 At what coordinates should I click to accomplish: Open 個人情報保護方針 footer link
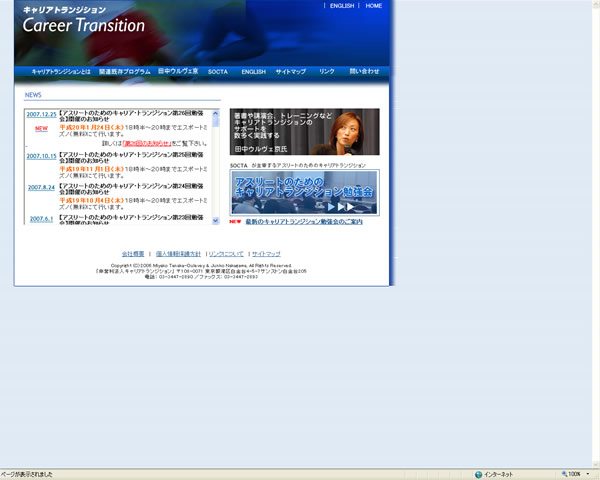[x=178, y=254]
